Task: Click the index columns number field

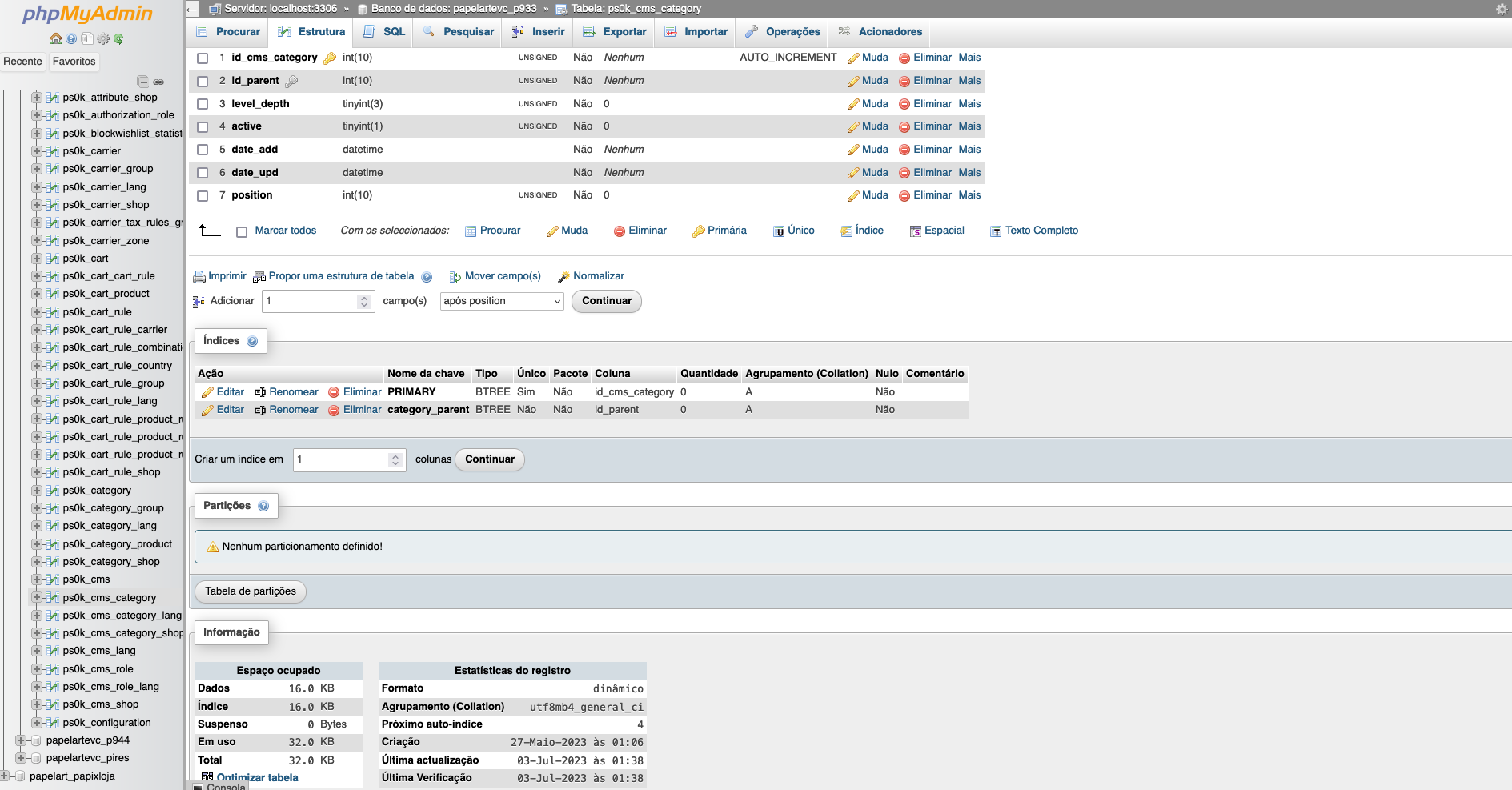Action: click(x=349, y=459)
